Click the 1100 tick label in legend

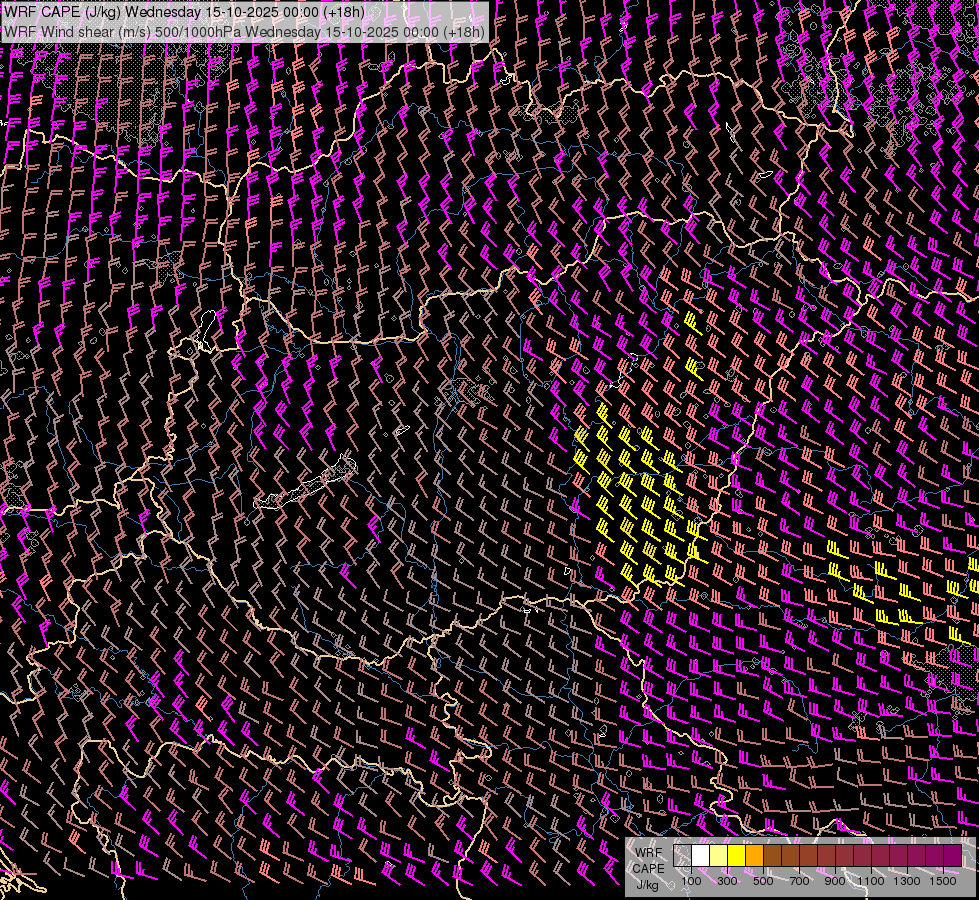tap(871, 881)
